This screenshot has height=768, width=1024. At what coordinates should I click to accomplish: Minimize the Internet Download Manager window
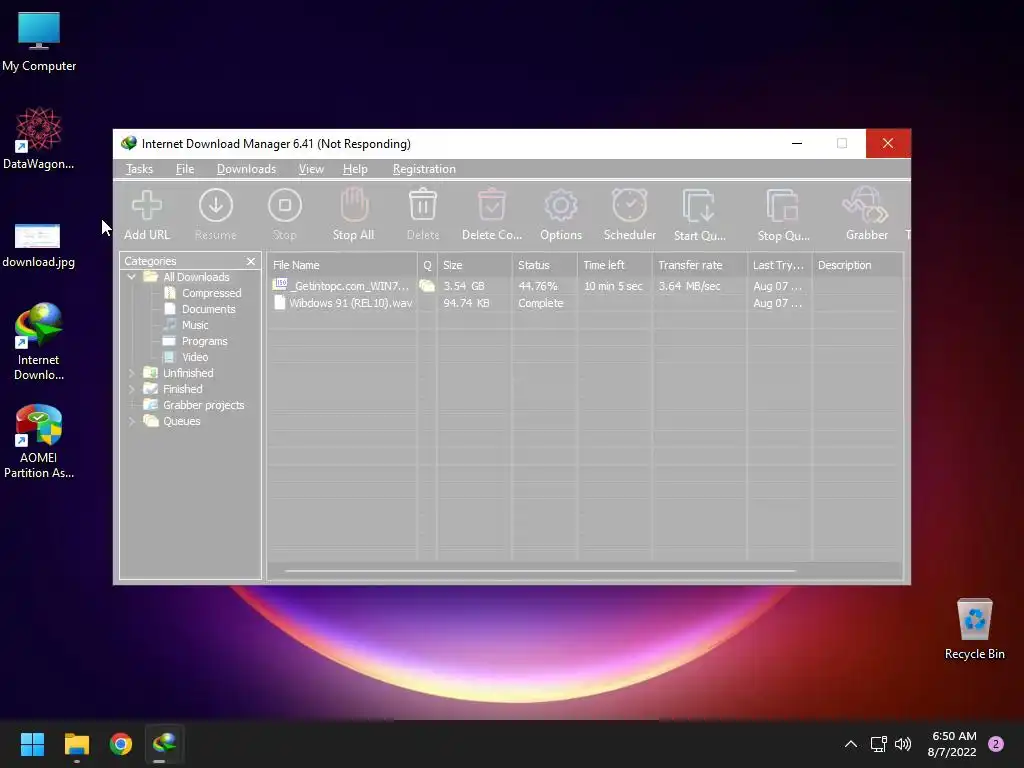pos(797,144)
